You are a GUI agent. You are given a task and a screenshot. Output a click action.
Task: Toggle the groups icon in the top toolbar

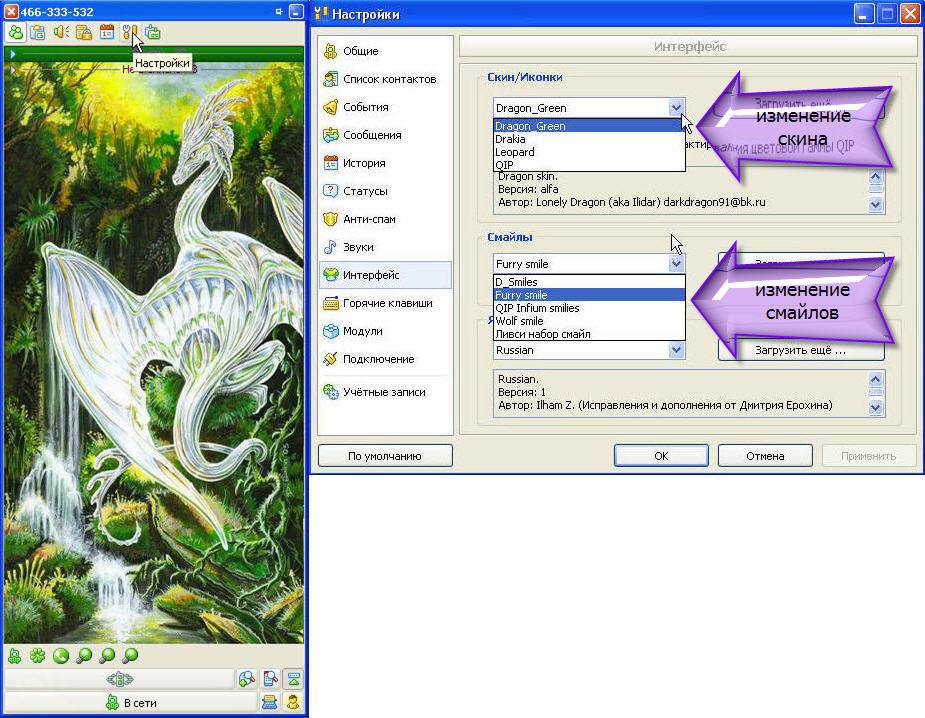click(x=37, y=32)
